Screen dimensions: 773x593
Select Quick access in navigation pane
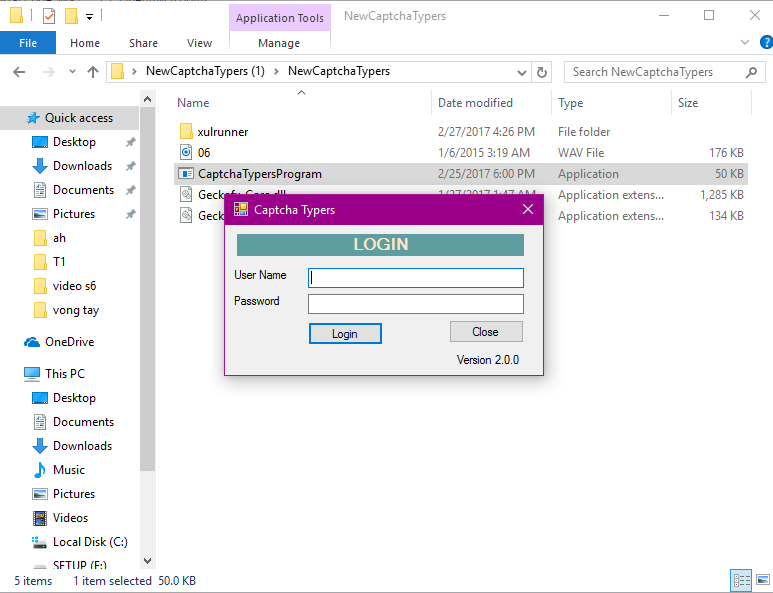(x=70, y=118)
